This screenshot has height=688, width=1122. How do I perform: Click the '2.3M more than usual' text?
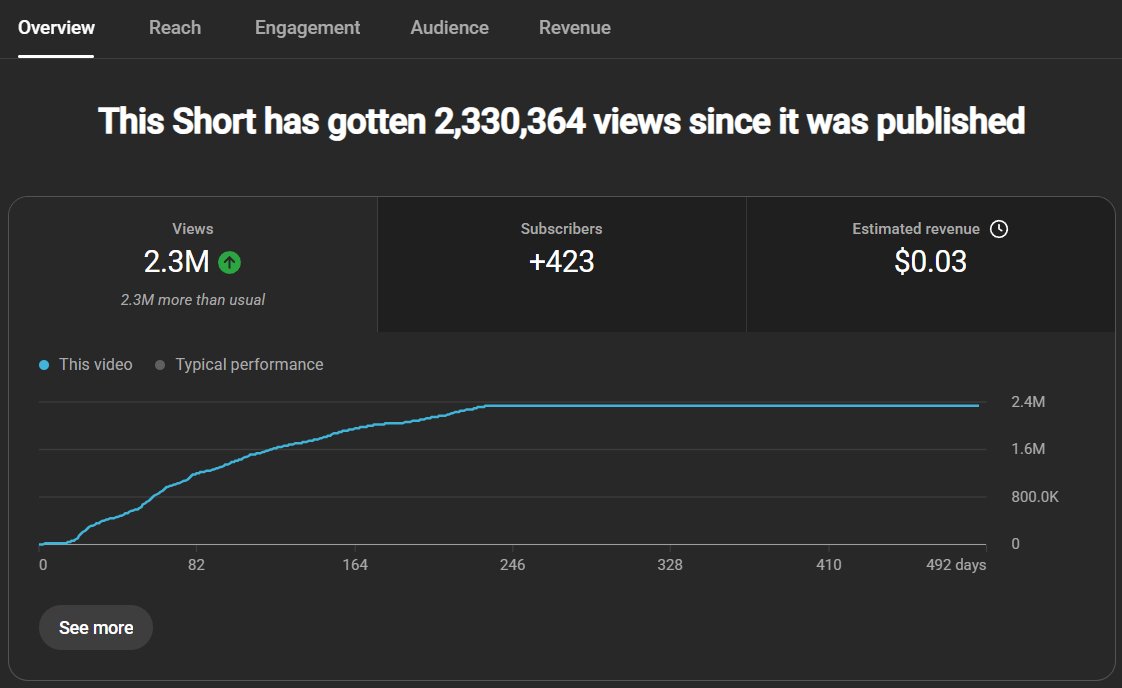pyautogui.click(x=192, y=300)
